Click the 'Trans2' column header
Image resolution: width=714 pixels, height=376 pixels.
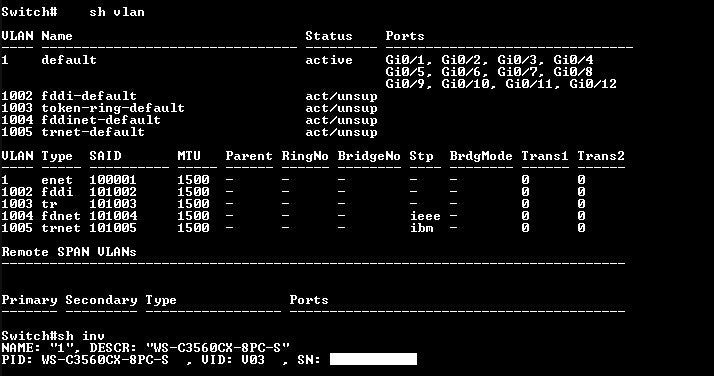pos(601,156)
